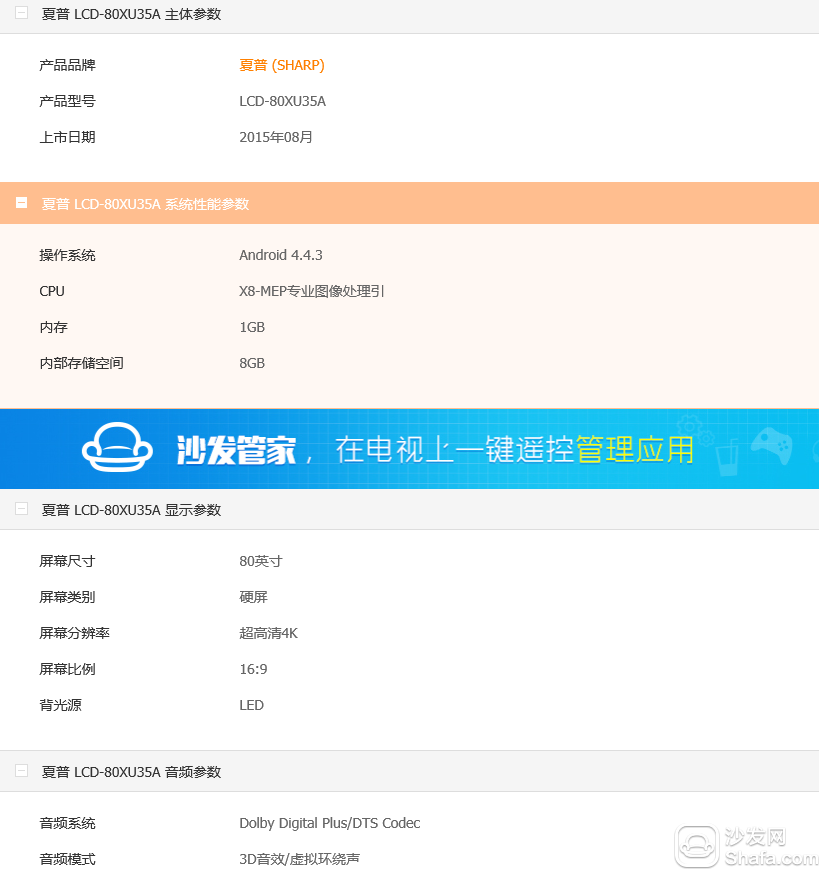The height and width of the screenshot is (869, 819).
Task: Click the 背光源 label
Action: pyautogui.click(x=60, y=706)
